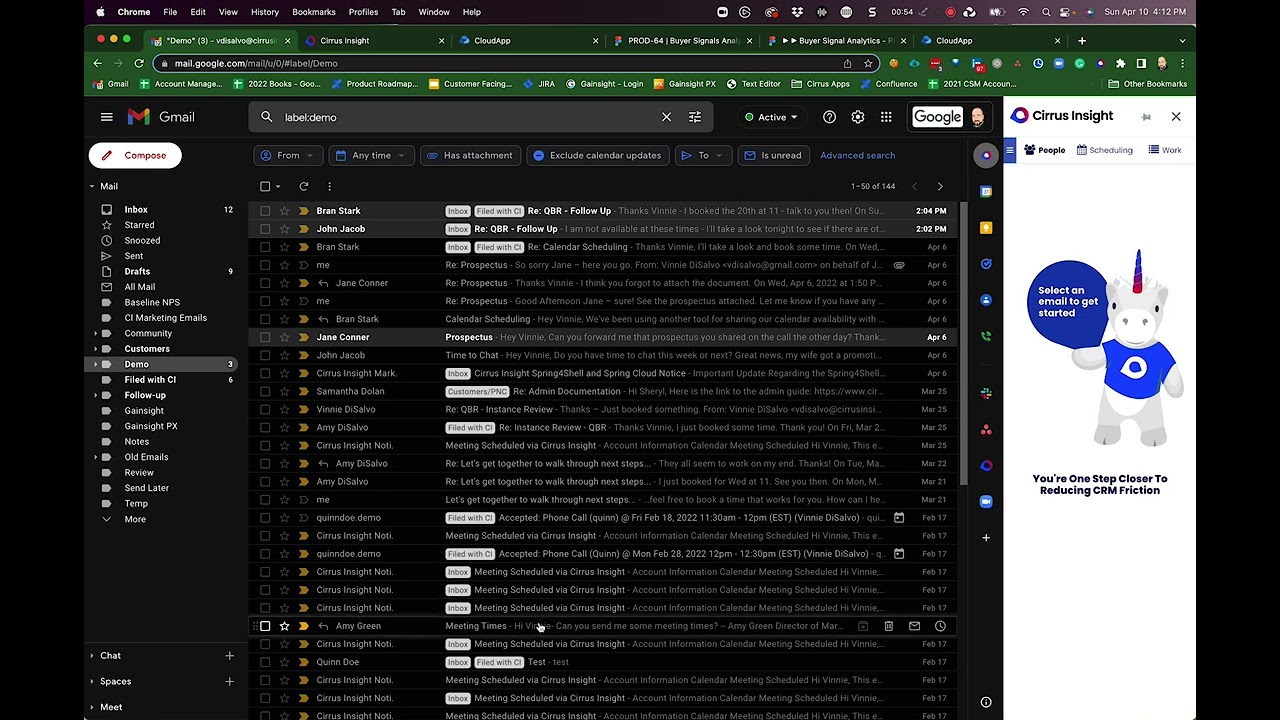Select the John Jacob QBR Follow Up checkbox

click(x=265, y=229)
